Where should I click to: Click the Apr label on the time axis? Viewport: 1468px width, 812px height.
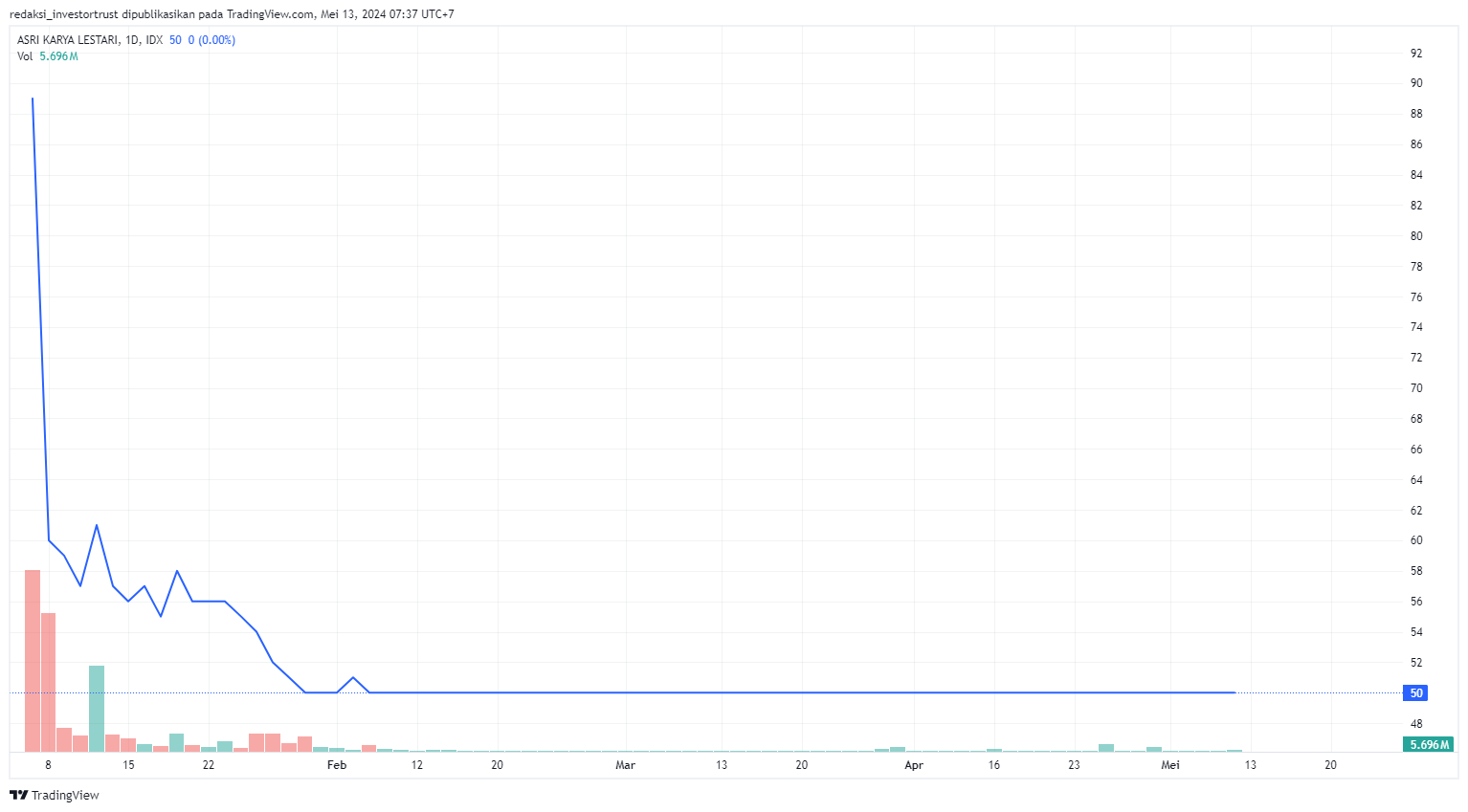(x=914, y=765)
